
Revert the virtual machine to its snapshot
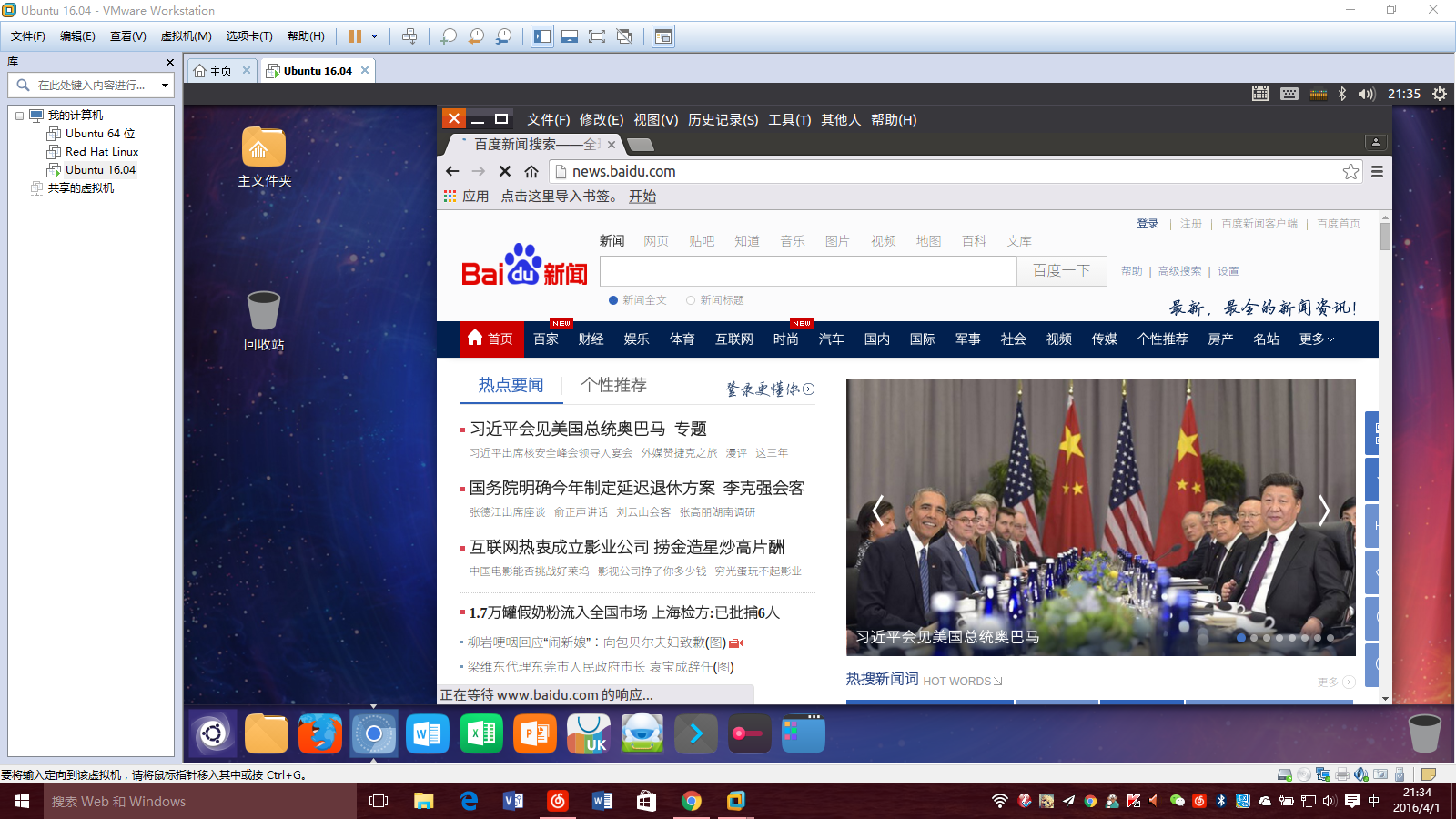tap(475, 36)
